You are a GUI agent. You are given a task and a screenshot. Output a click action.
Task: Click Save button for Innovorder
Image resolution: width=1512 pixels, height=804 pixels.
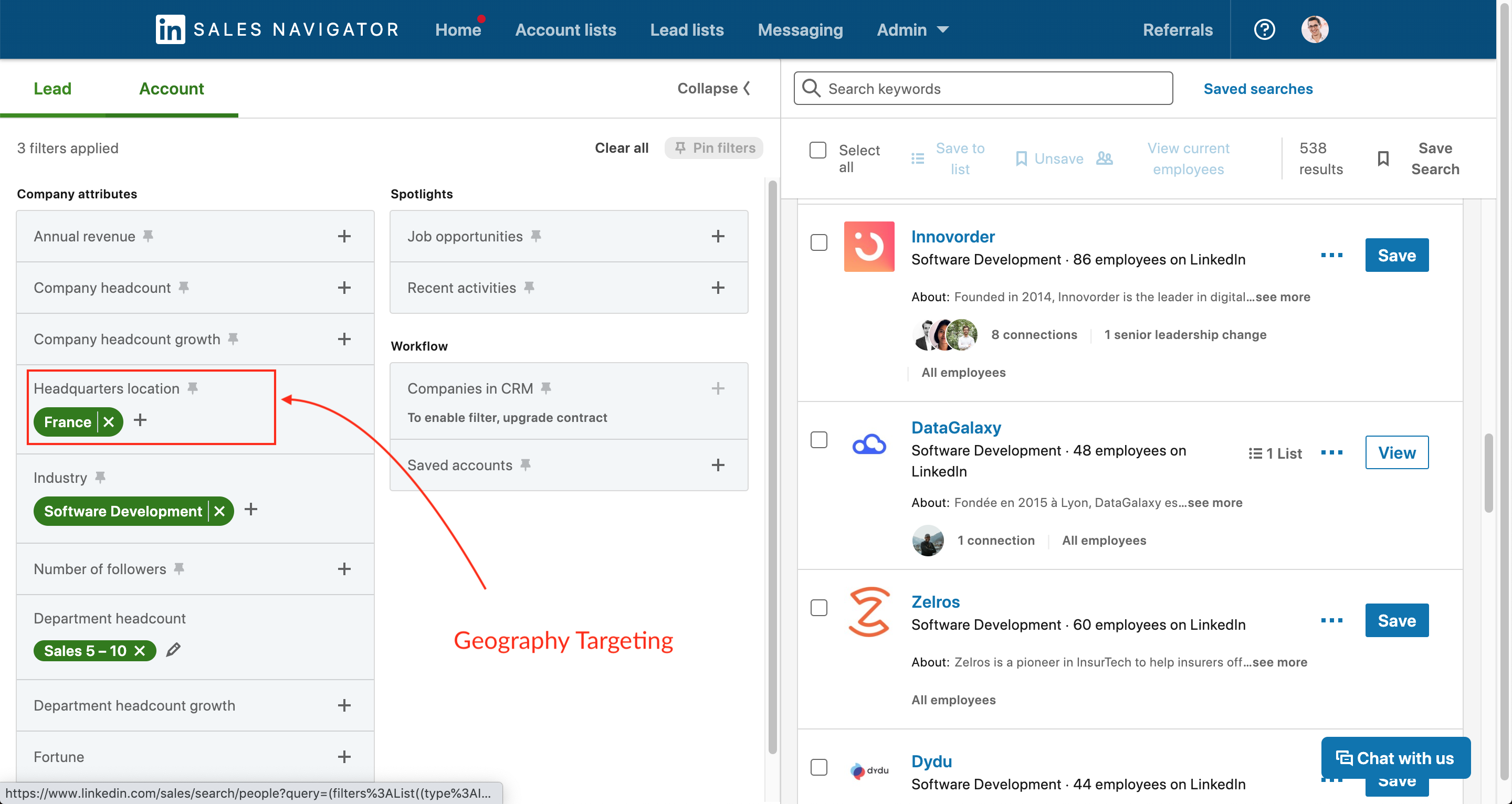click(1397, 254)
